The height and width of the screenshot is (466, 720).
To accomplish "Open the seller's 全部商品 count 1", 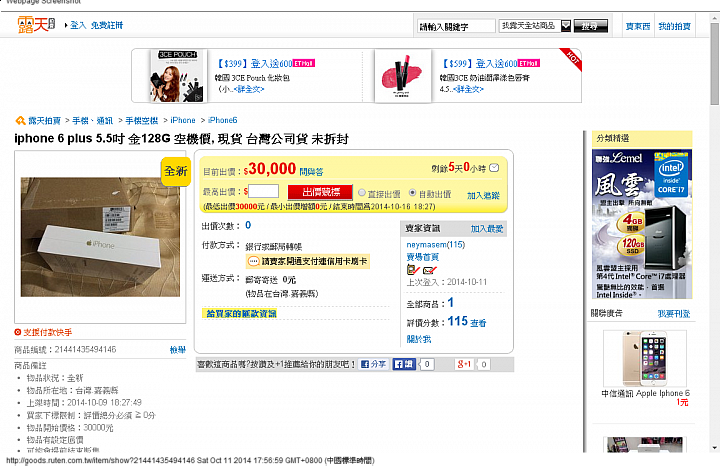I will point(450,303).
